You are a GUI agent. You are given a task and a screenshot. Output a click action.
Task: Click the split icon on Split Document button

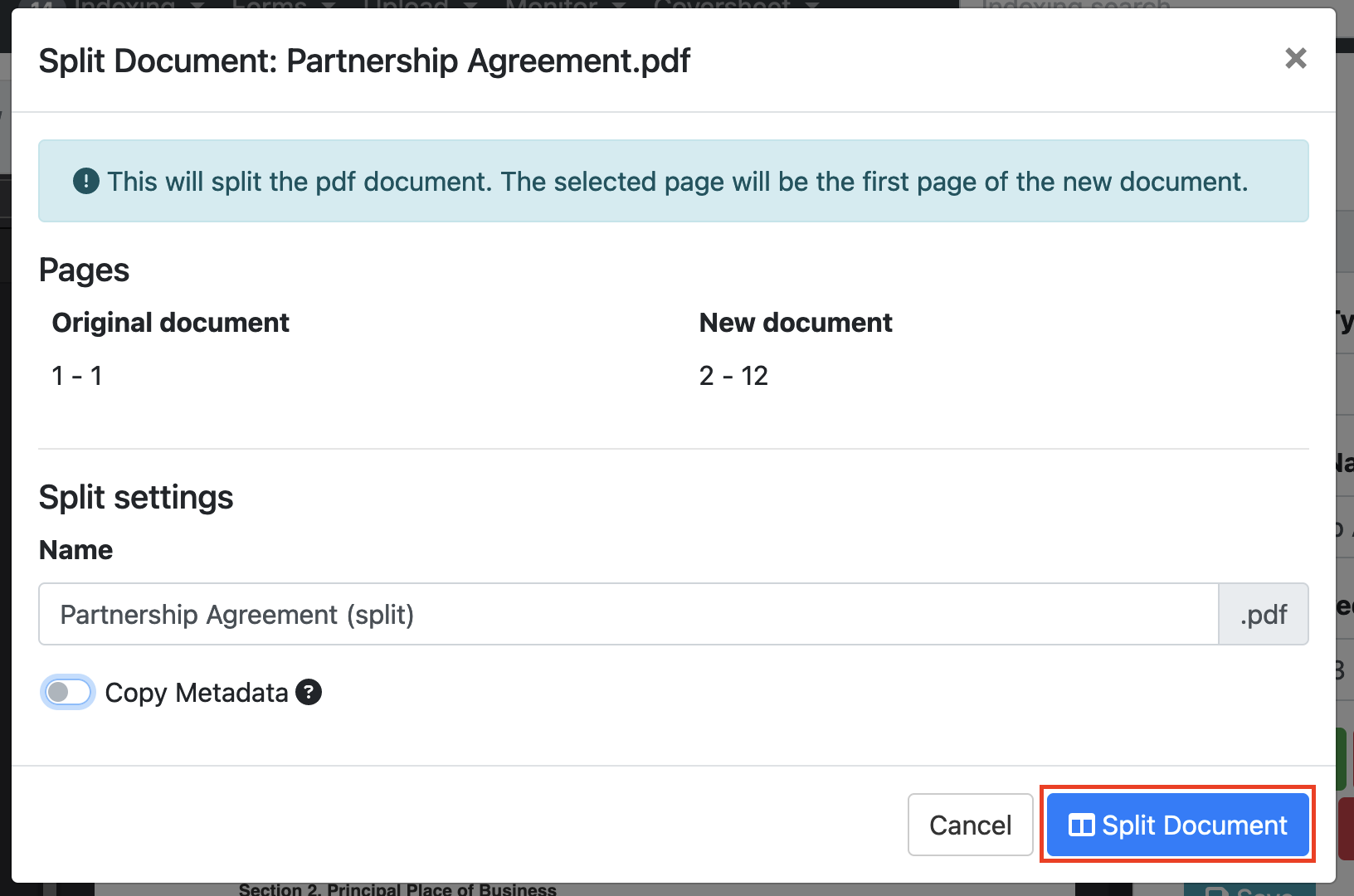pos(1081,825)
